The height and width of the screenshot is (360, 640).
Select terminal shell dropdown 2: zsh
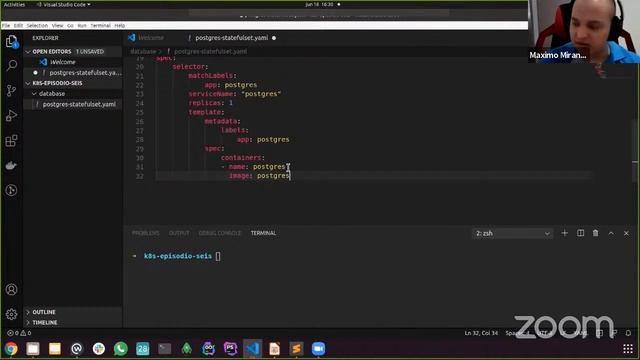click(x=513, y=233)
